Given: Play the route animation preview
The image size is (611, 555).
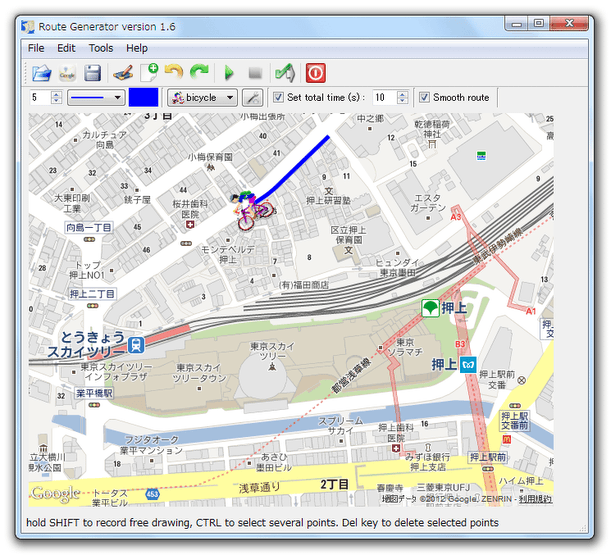Looking at the screenshot, I should (229, 73).
